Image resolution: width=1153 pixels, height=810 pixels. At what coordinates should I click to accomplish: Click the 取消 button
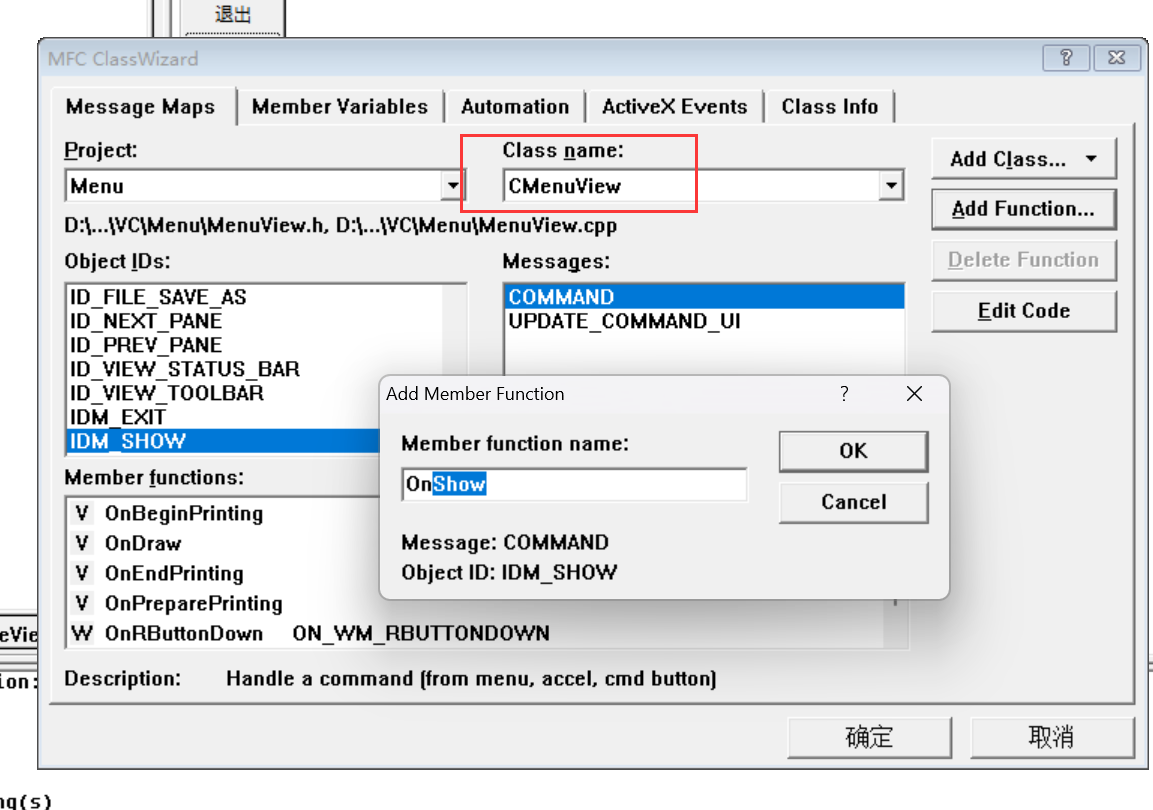tap(1052, 737)
